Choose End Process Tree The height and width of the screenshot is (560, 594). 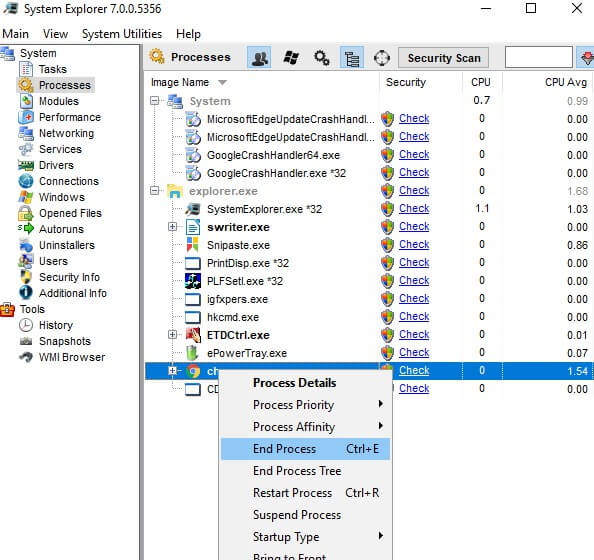pyautogui.click(x=305, y=471)
